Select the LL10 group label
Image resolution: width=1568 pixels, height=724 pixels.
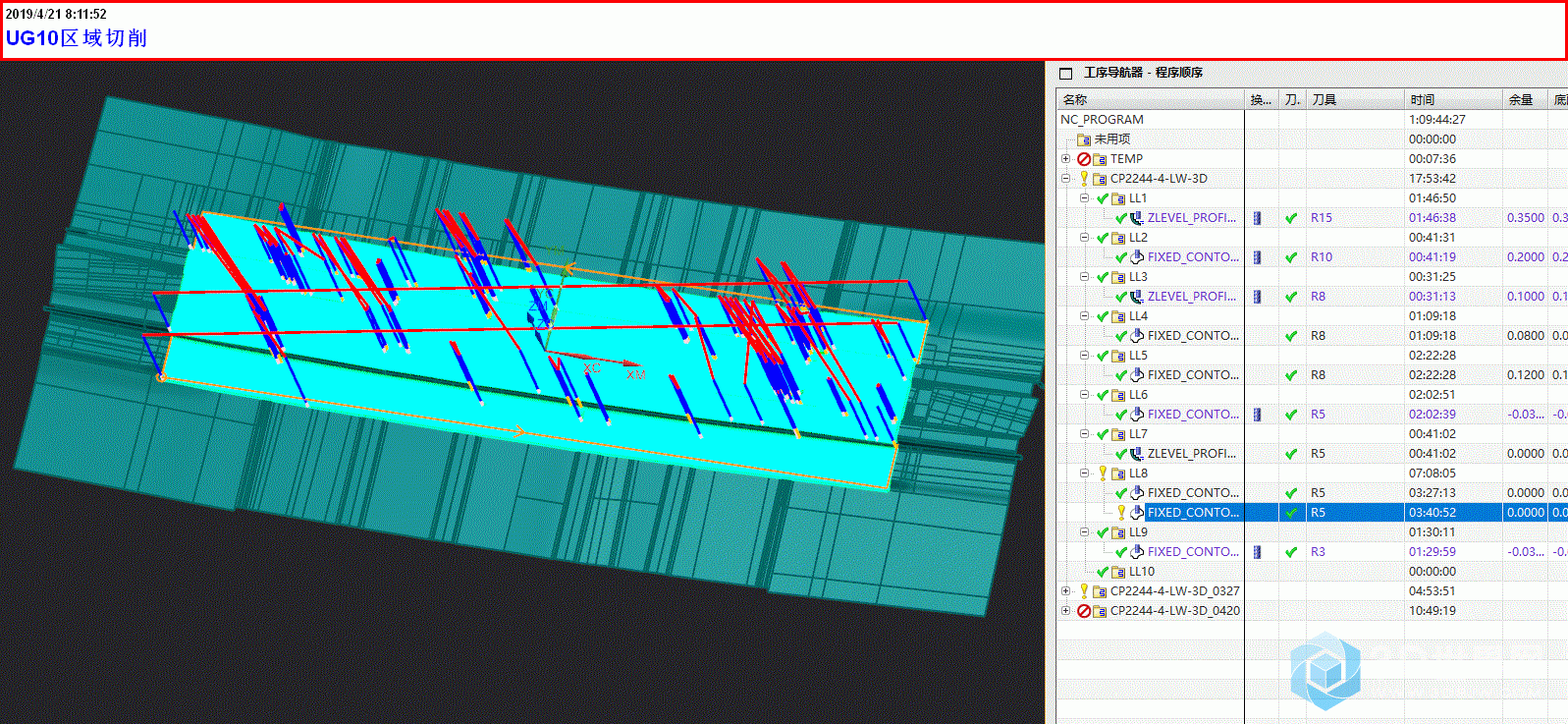[x=1142, y=572]
